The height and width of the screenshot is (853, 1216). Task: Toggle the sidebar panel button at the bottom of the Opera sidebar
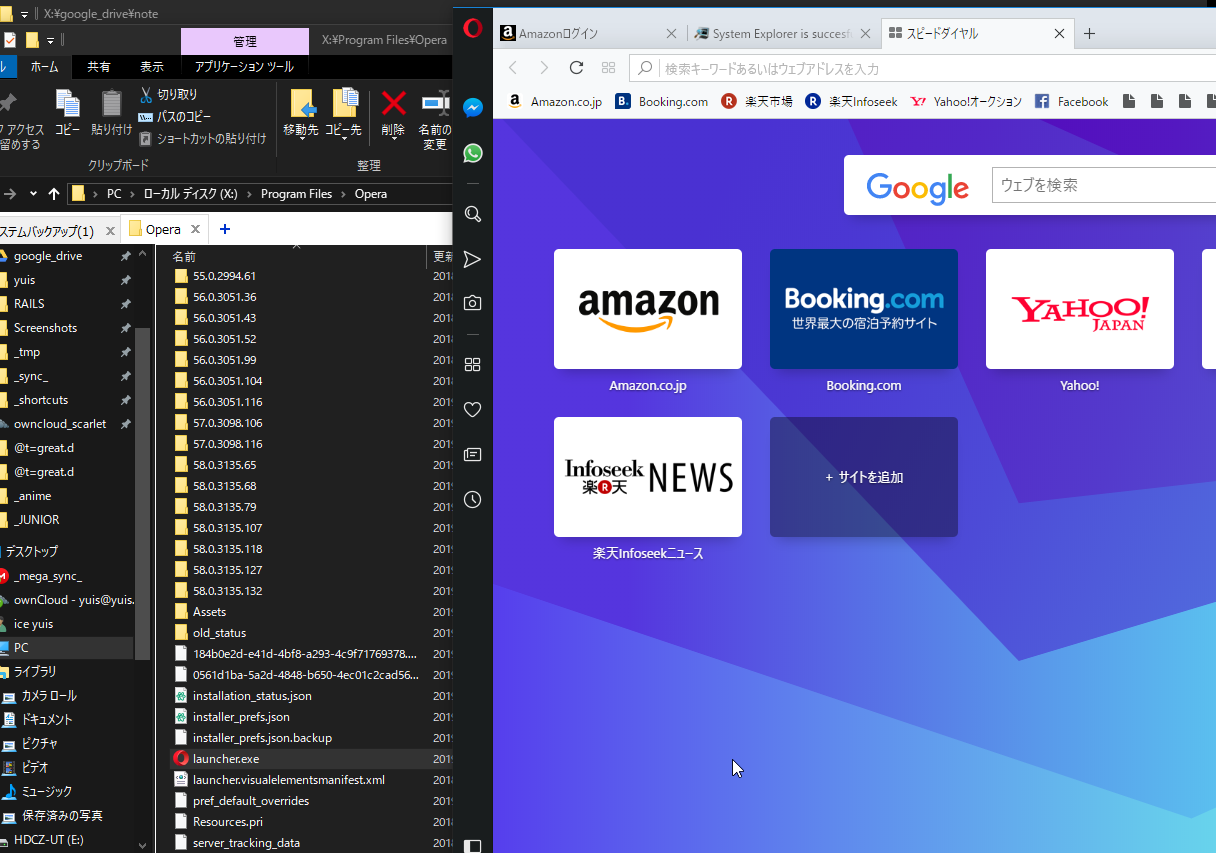[473, 845]
